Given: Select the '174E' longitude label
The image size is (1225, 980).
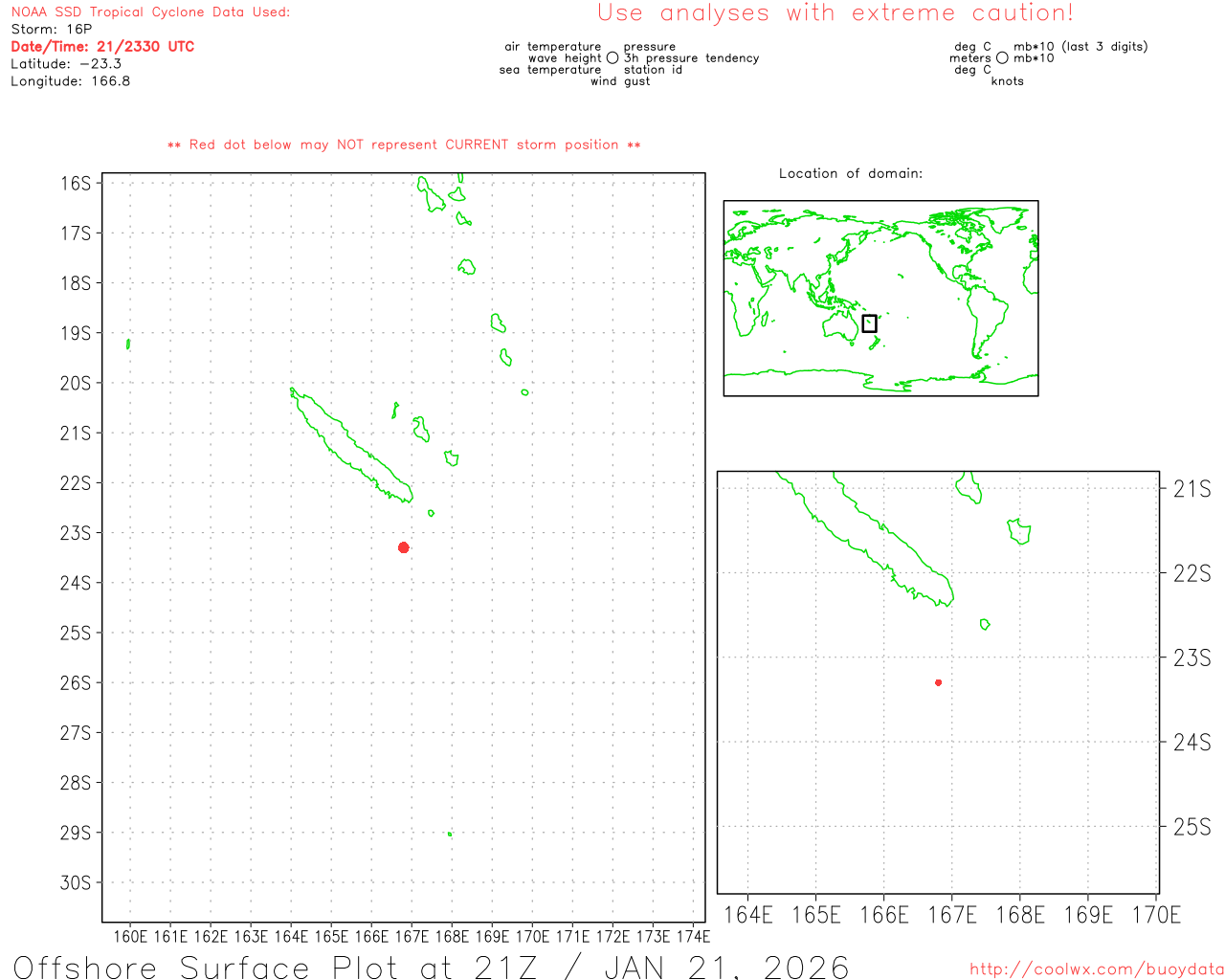Looking at the screenshot, I should click(693, 936).
